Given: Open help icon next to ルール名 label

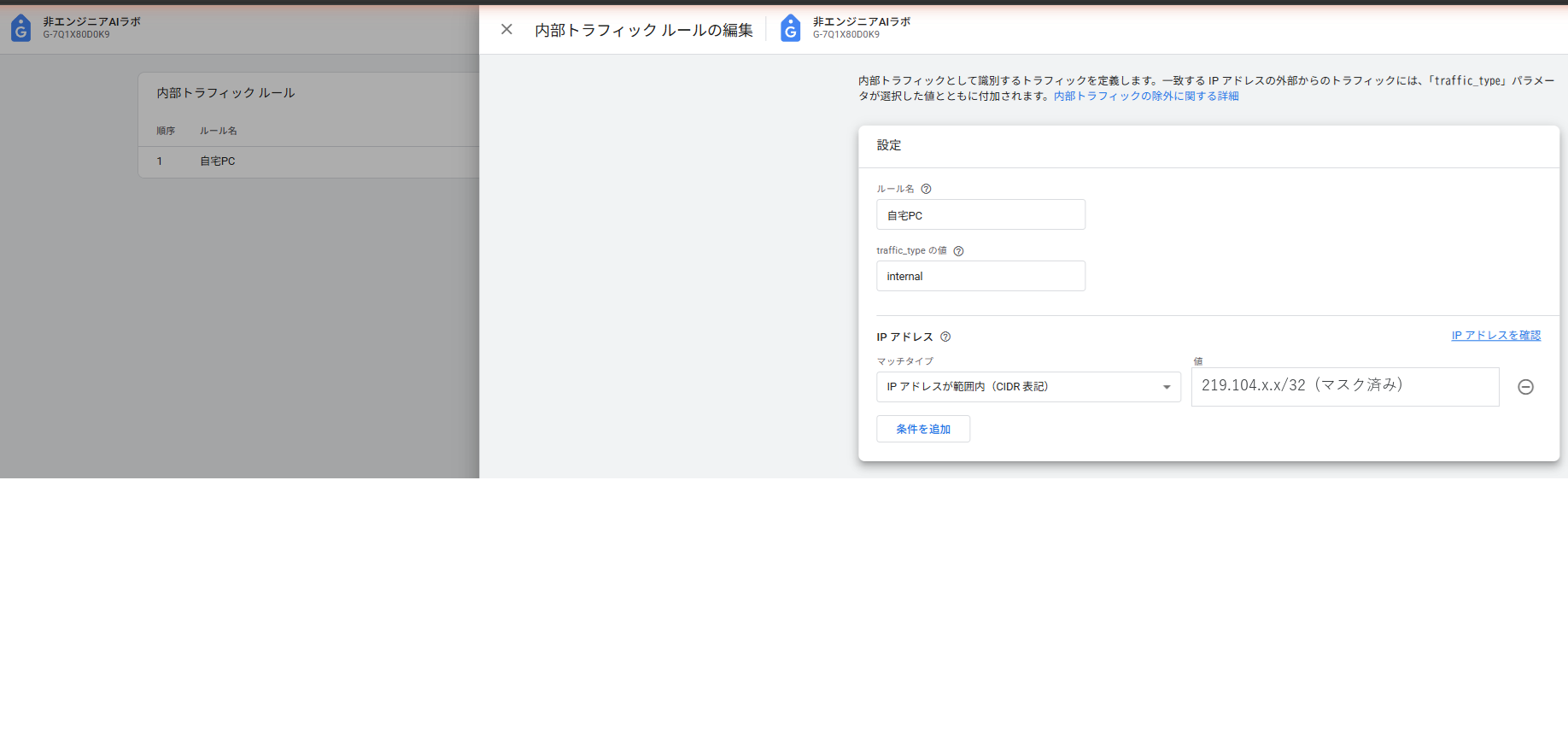Looking at the screenshot, I should click(x=926, y=189).
